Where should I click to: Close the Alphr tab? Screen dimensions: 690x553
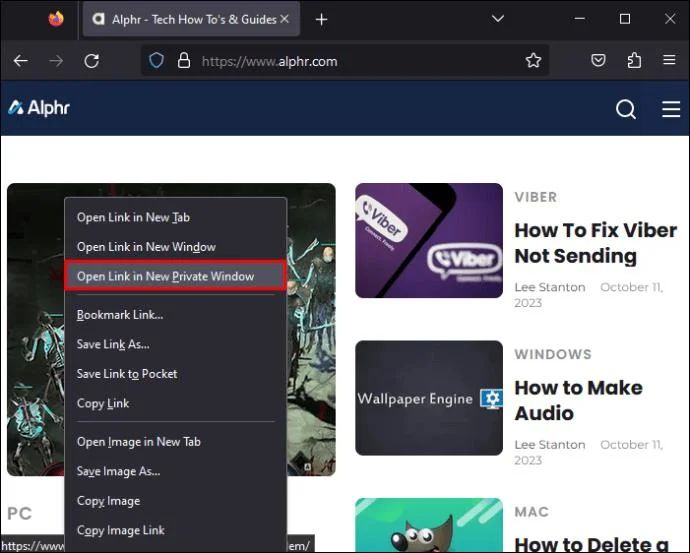285,19
